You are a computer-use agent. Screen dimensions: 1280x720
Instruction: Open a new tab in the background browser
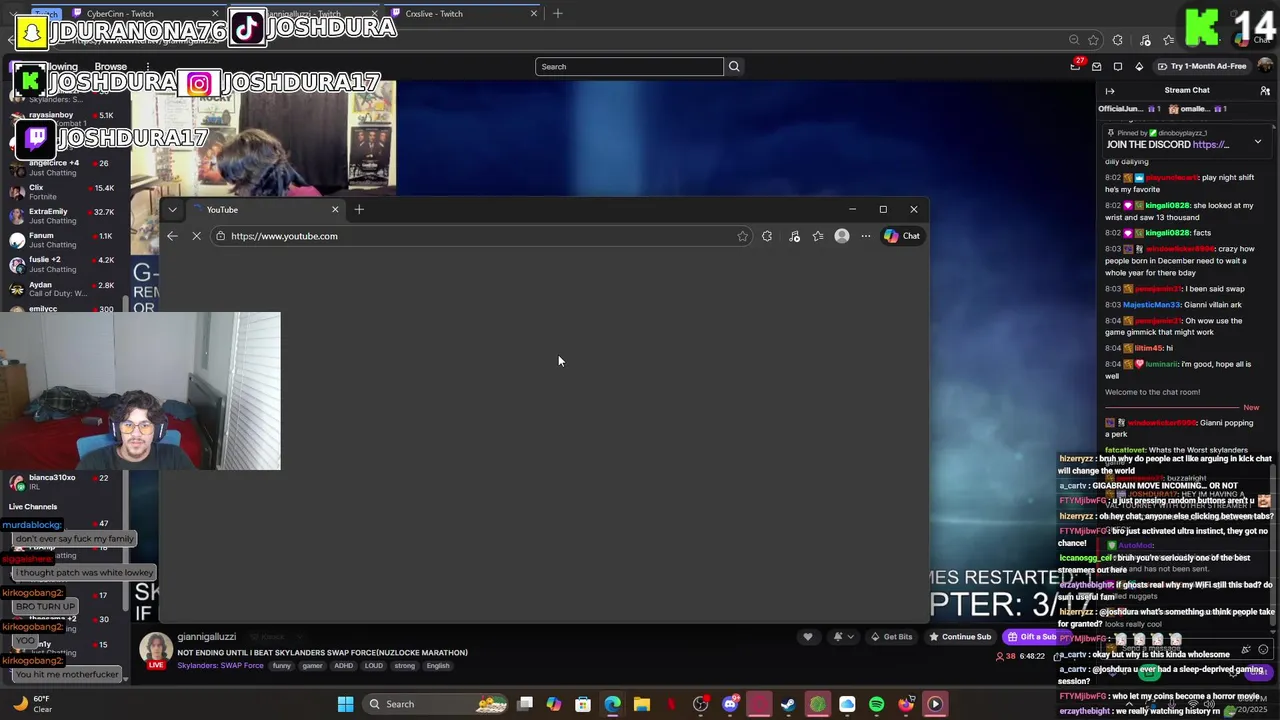point(558,14)
